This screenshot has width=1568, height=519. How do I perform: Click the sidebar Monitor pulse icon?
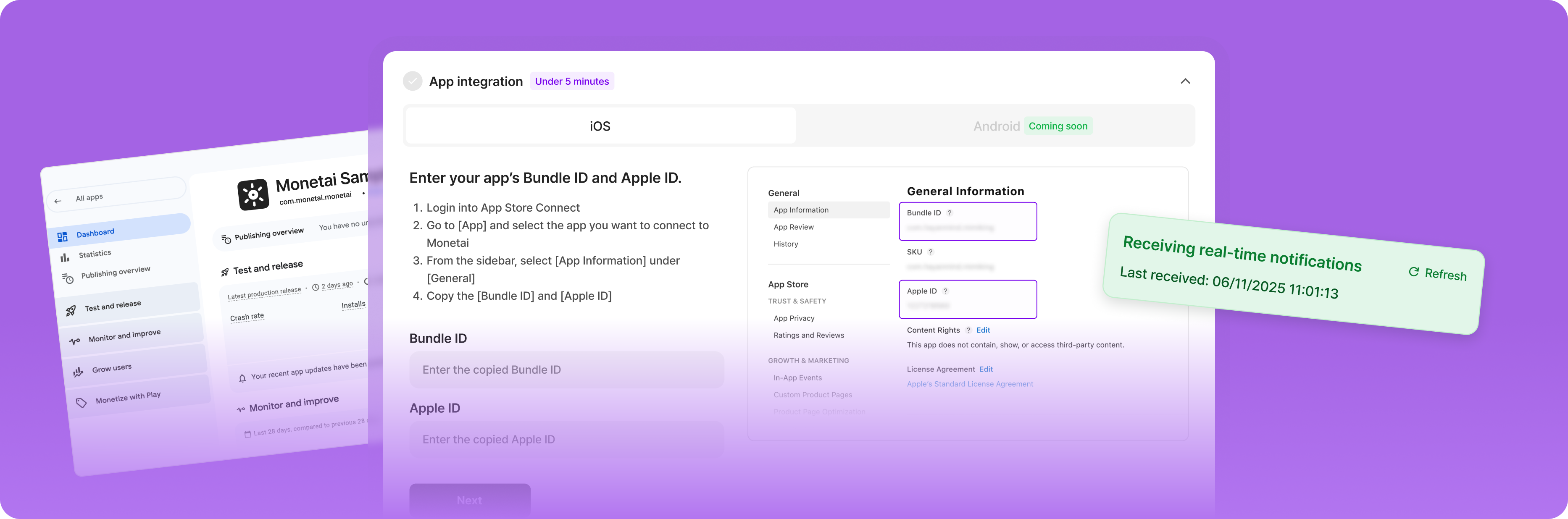tap(74, 341)
